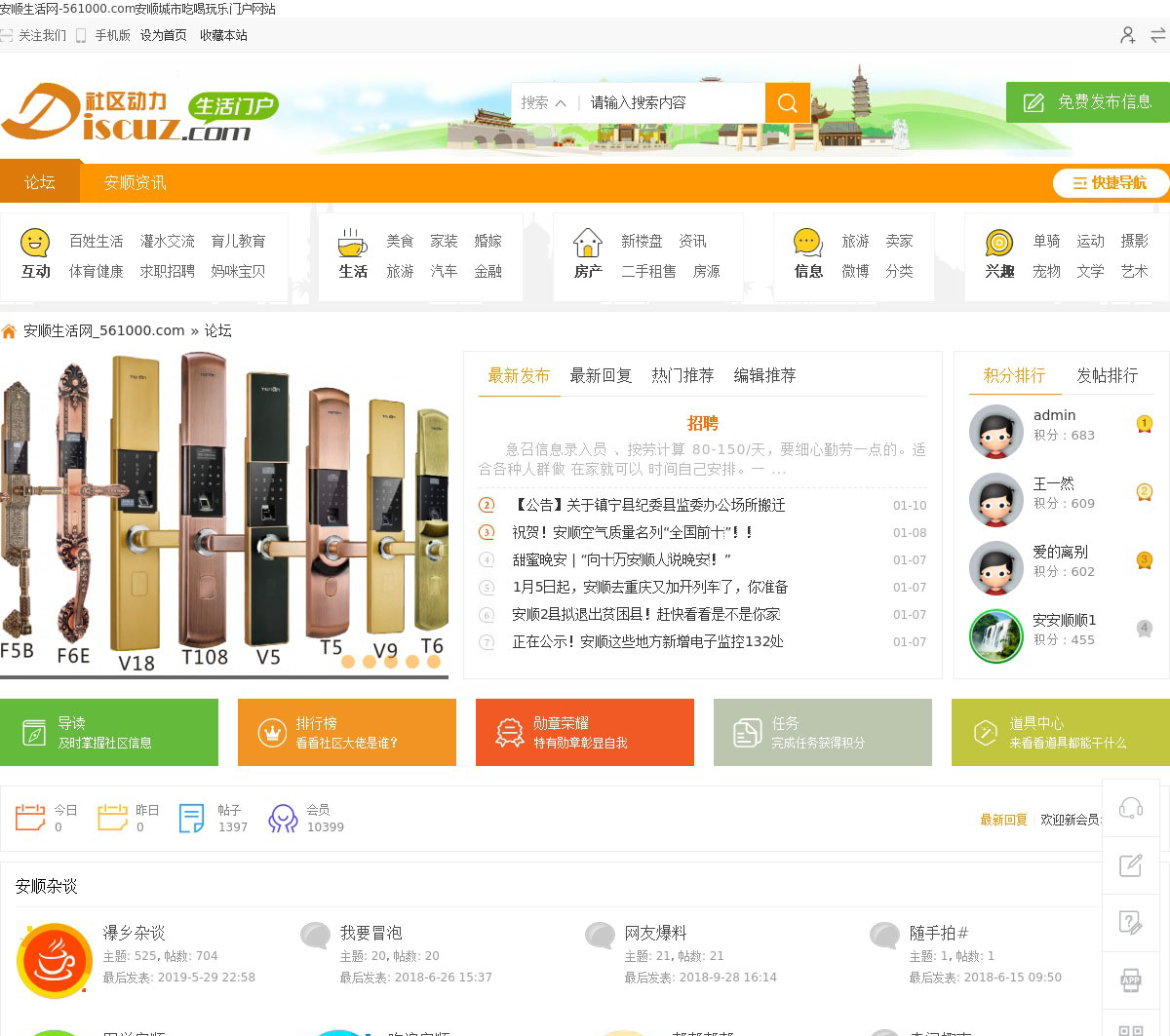Select the 热门推荐 tab
1170x1036 pixels.
click(682, 375)
